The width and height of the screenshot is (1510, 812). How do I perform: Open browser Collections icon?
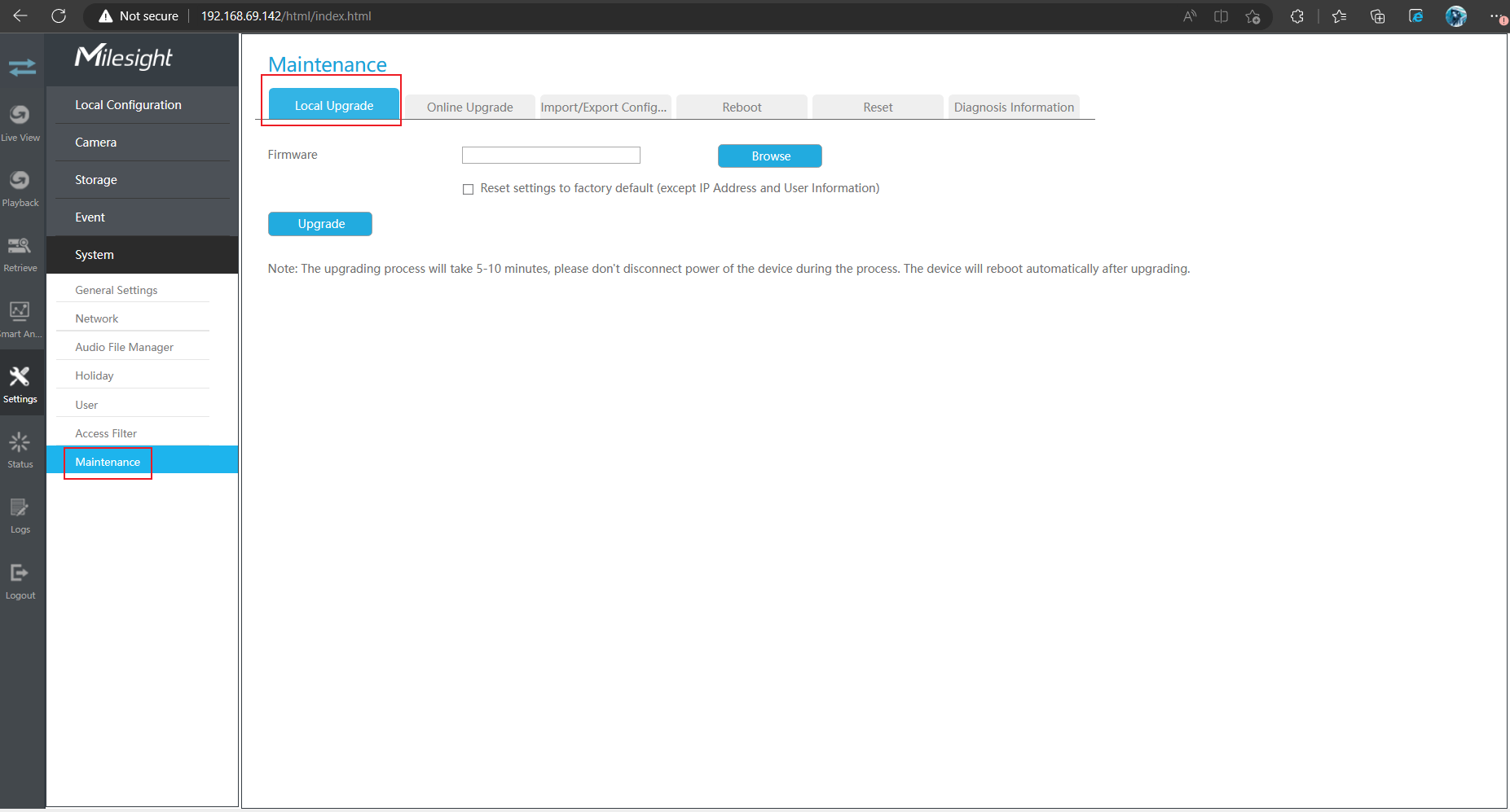point(1378,16)
